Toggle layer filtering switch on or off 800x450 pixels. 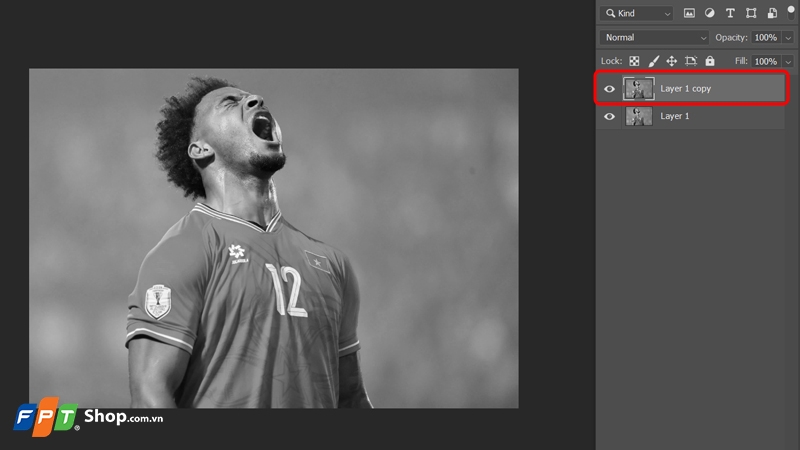click(x=791, y=13)
